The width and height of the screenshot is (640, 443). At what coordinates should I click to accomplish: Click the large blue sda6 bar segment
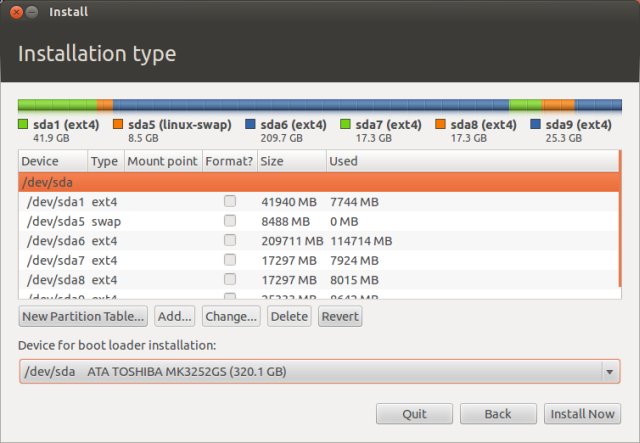(311, 105)
